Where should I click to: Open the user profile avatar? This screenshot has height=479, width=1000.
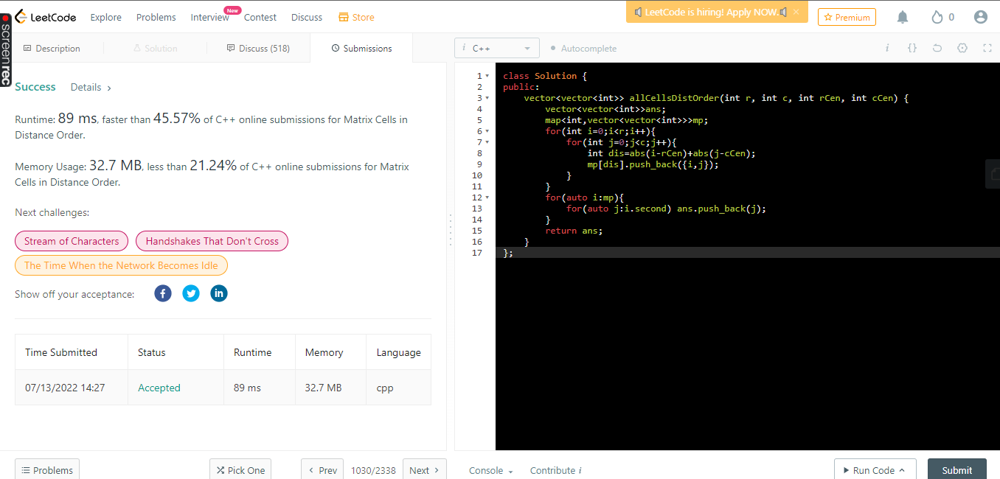[981, 17]
